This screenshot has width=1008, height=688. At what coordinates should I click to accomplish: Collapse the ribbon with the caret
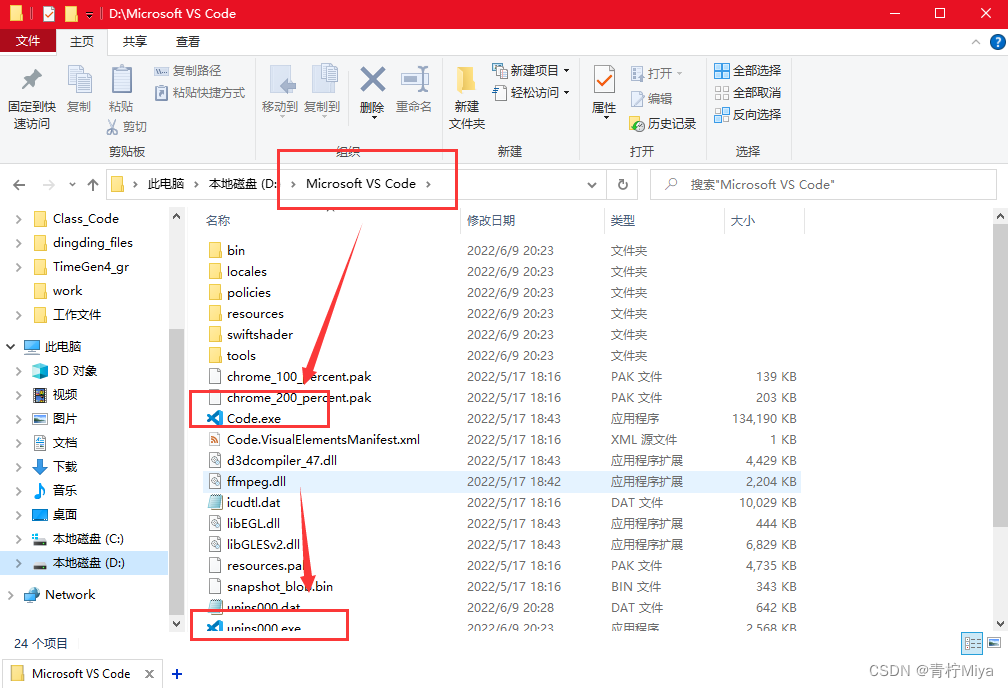point(975,42)
